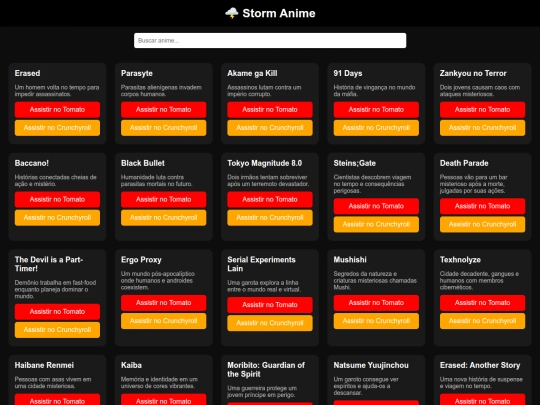This screenshot has width=540, height=405.
Task: Watch Akame ga Kill on Crunchyroll
Action: pos(270,128)
